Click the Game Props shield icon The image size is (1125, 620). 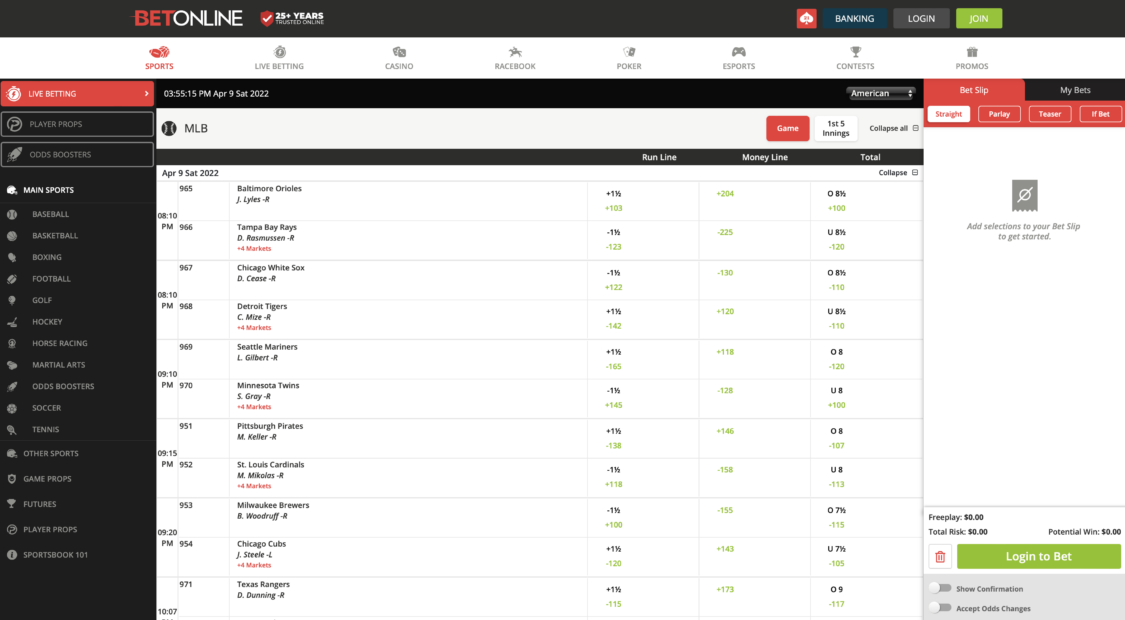pos(12,479)
